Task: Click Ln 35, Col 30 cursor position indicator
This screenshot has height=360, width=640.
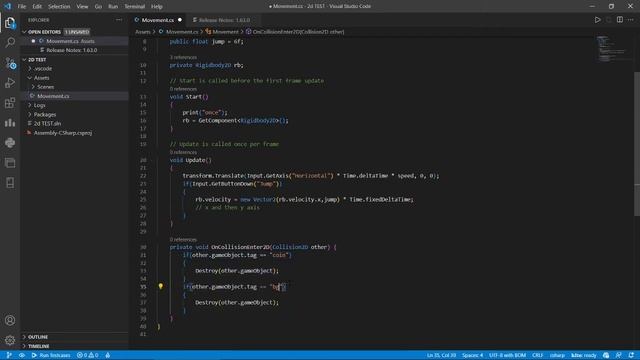Action: (x=441, y=355)
